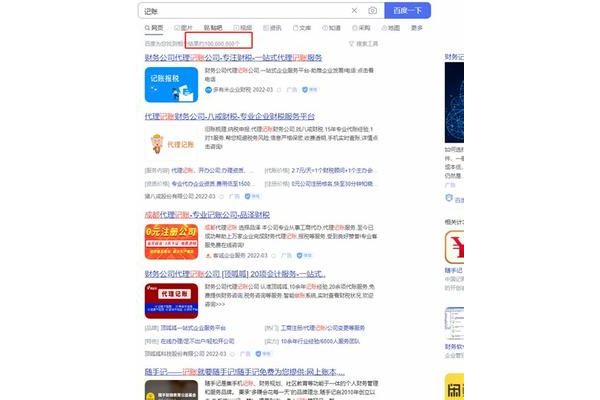This screenshot has height=400, width=600.
Task: Open the camera image search icon
Action: [372, 11]
